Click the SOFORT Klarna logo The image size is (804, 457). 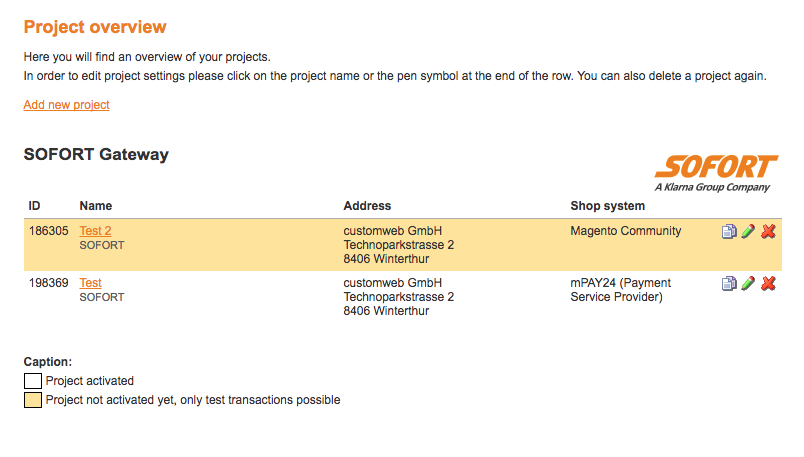[715, 172]
